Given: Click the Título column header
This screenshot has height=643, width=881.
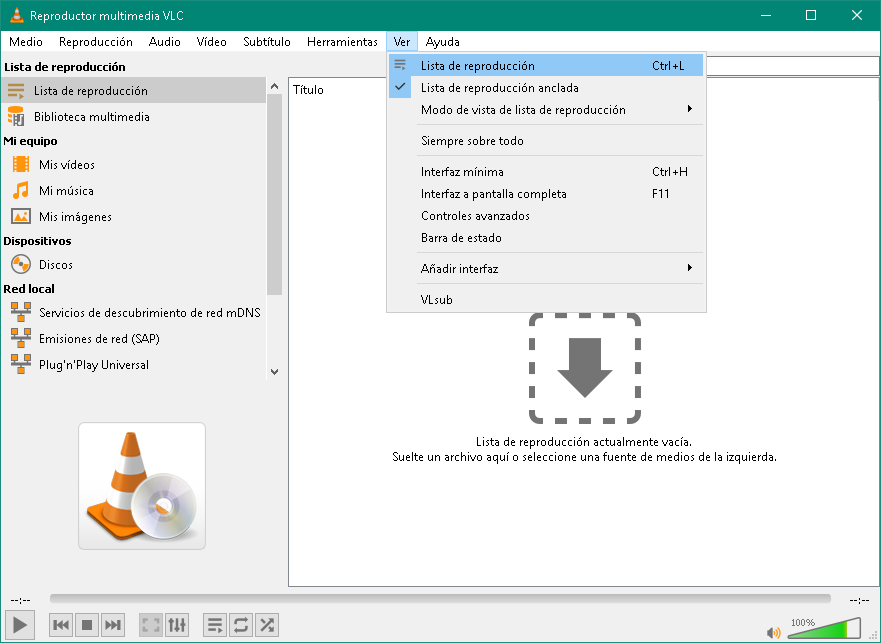Looking at the screenshot, I should click(x=308, y=90).
